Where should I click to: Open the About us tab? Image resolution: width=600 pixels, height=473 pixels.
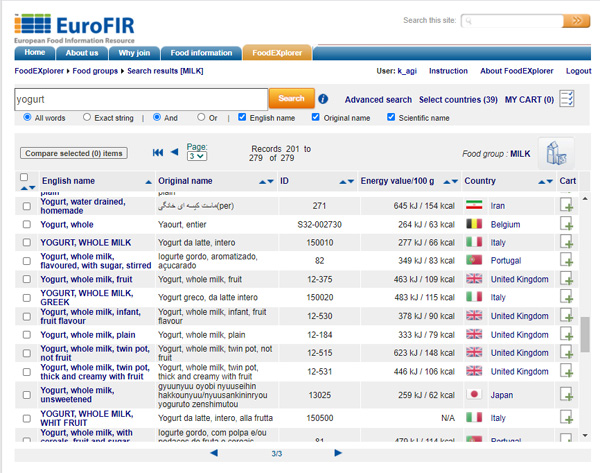[x=82, y=53]
